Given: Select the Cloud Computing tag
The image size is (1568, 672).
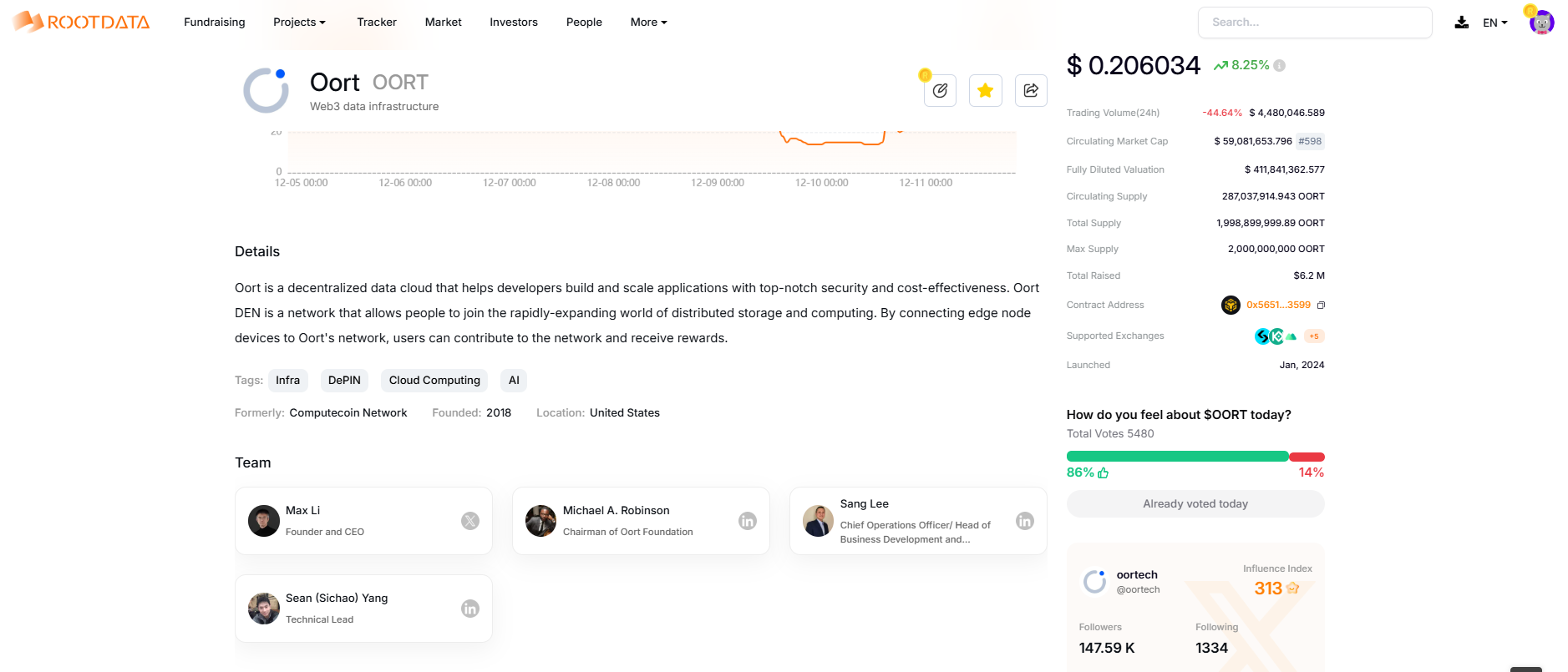Looking at the screenshot, I should click(x=434, y=381).
